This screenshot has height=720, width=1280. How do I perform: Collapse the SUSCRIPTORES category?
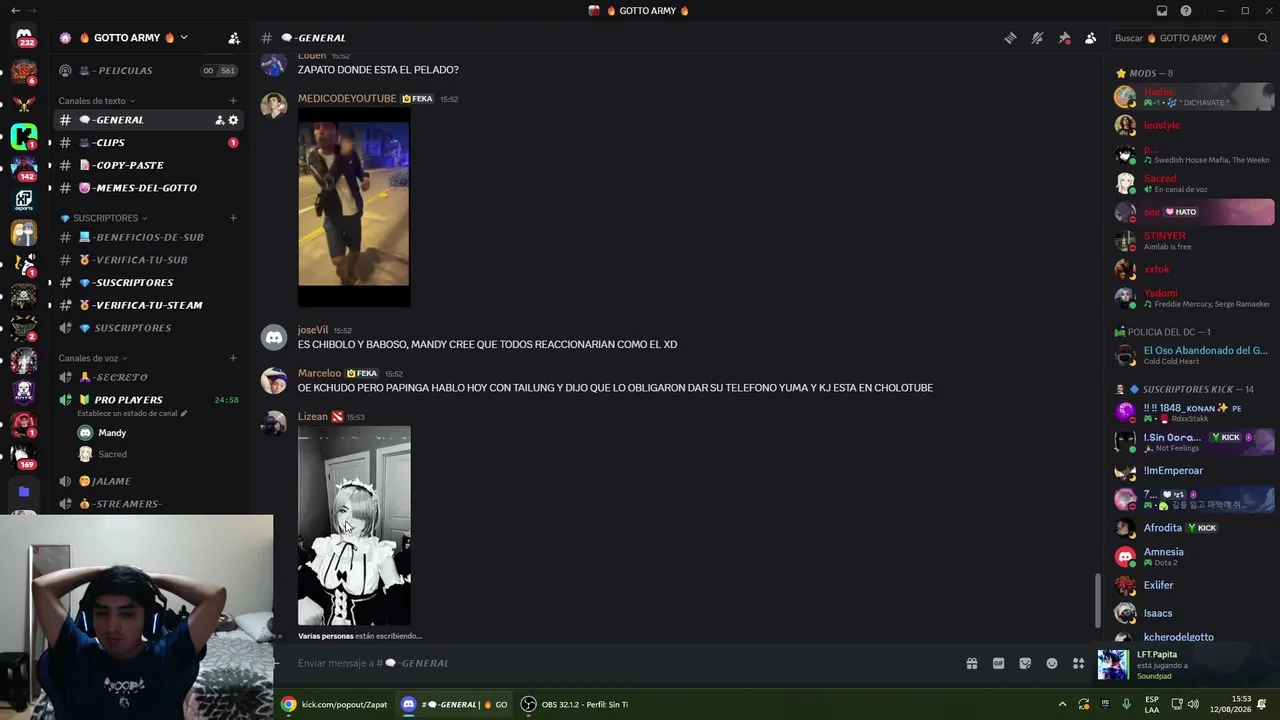pyautogui.click(x=104, y=218)
